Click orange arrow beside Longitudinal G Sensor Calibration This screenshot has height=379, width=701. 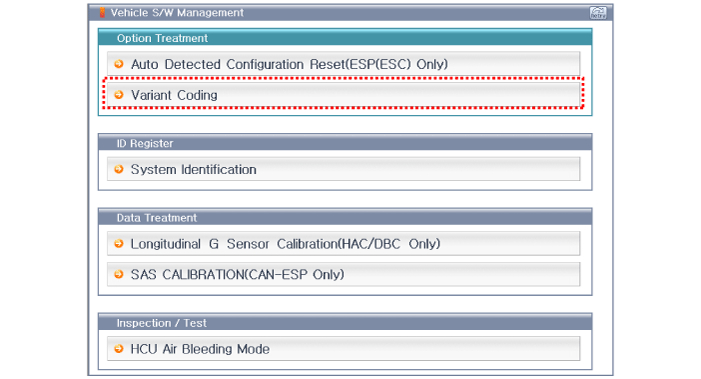[x=118, y=244]
